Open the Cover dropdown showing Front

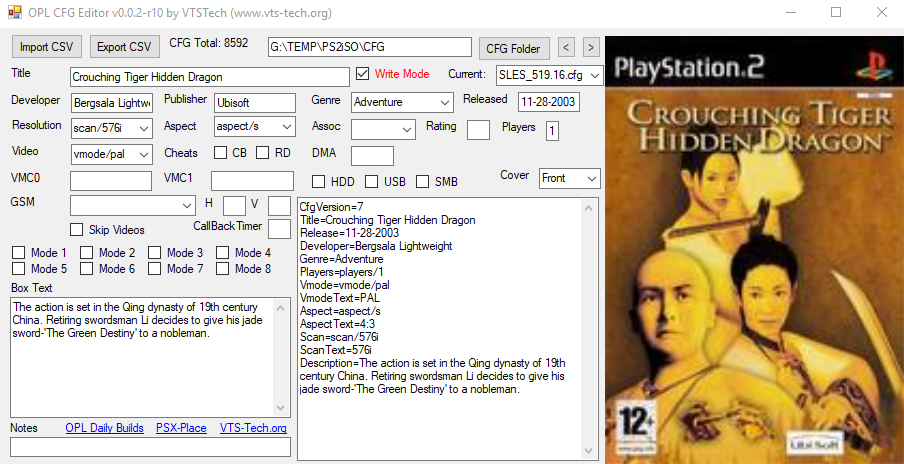click(x=570, y=179)
